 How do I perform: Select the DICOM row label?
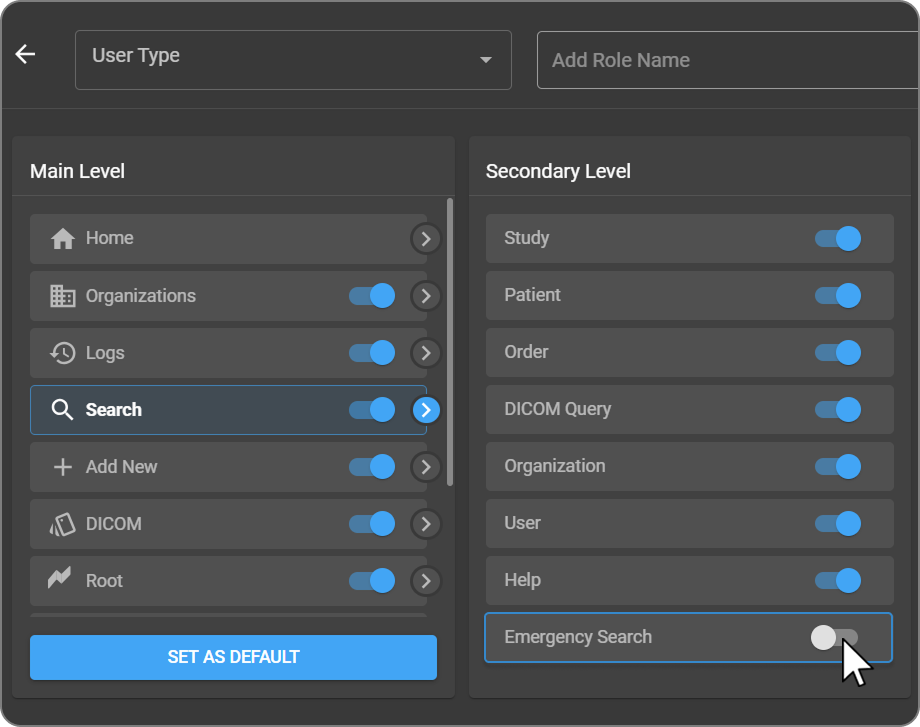(x=114, y=523)
